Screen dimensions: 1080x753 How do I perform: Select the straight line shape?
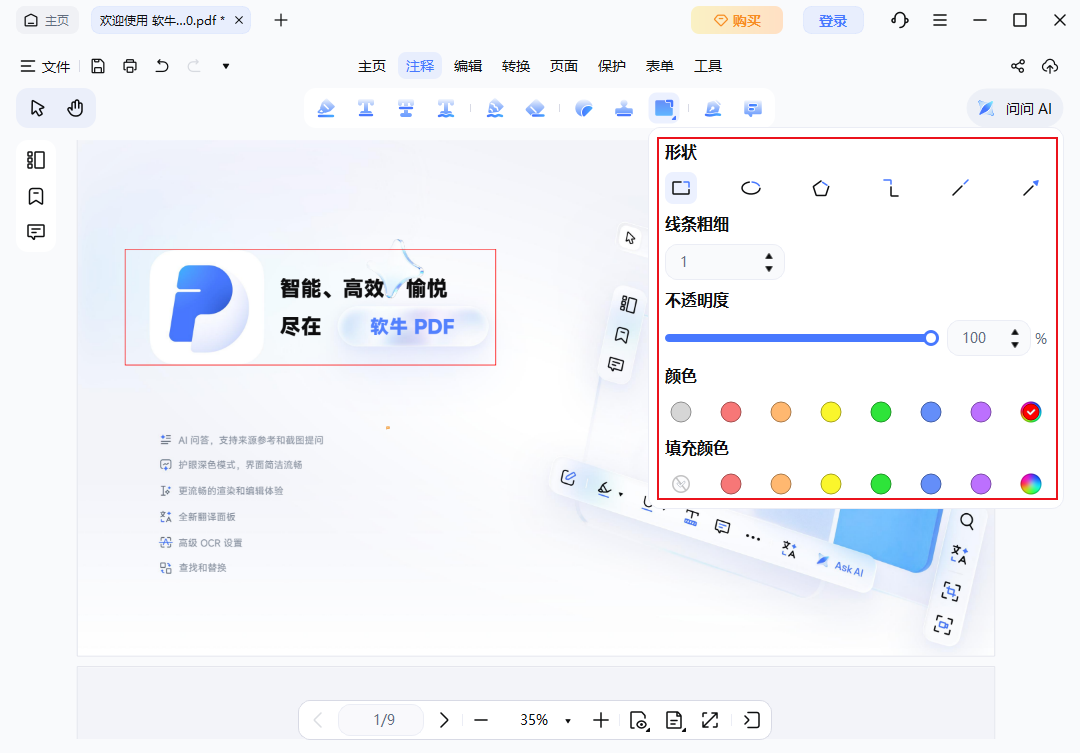point(960,187)
